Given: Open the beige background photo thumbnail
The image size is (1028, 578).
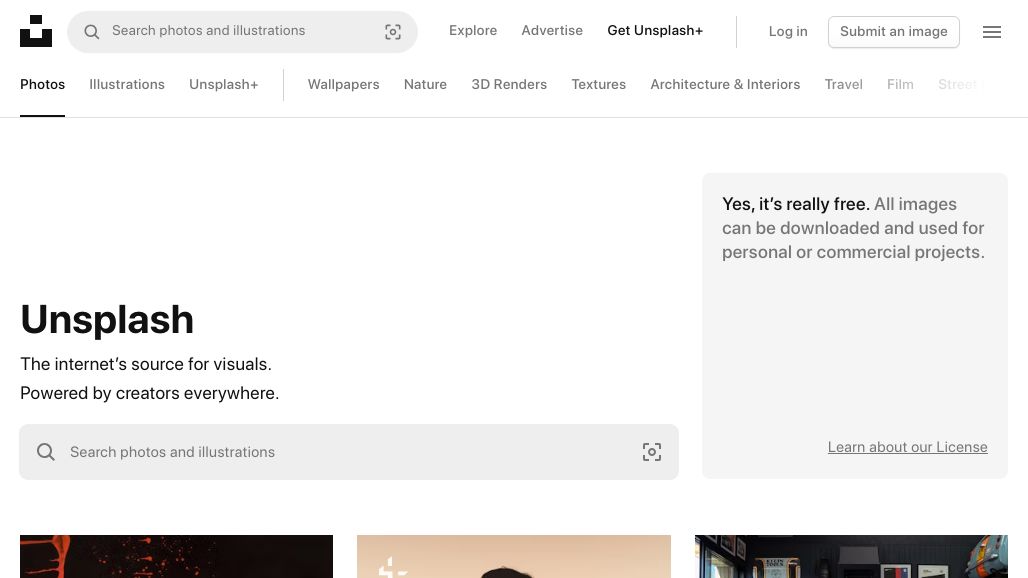Looking at the screenshot, I should [514, 556].
